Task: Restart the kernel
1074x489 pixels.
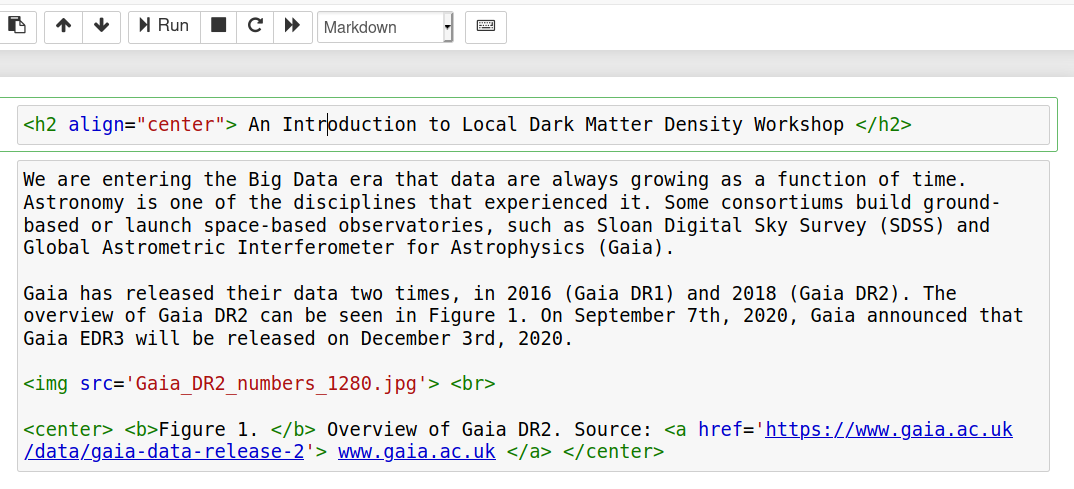Action: (x=255, y=27)
